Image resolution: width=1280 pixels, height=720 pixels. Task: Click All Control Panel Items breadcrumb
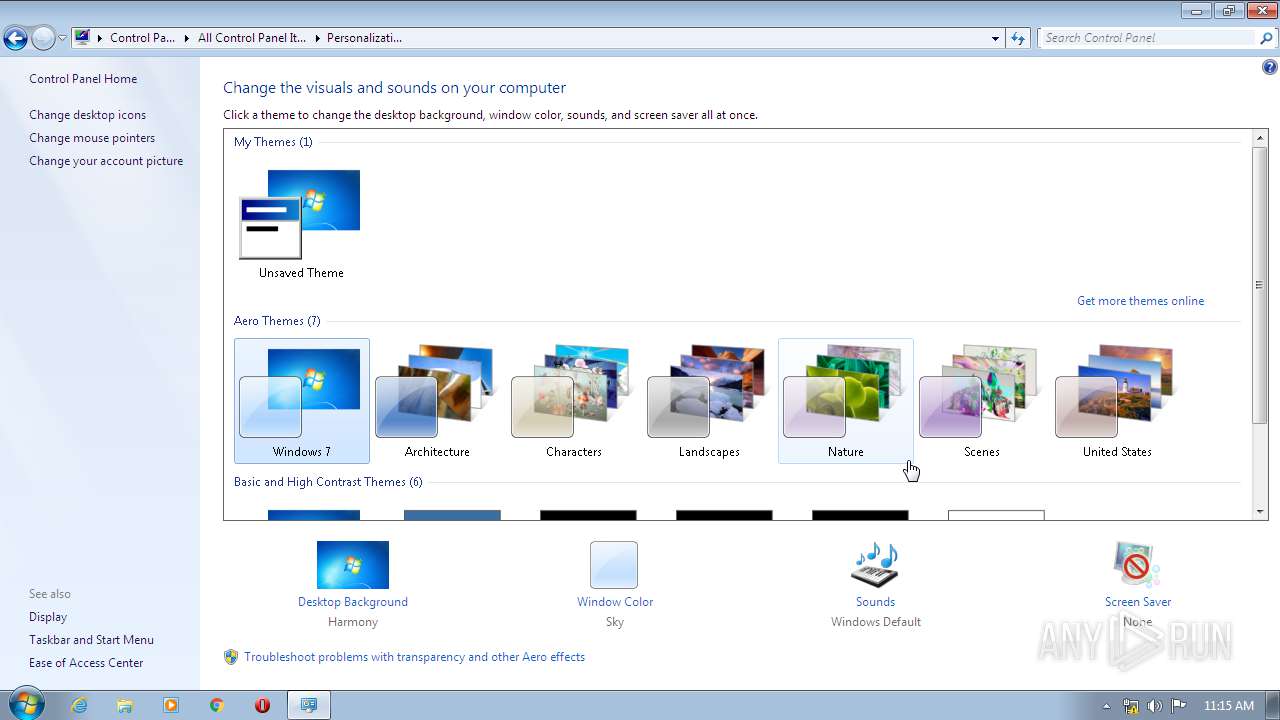pos(252,38)
